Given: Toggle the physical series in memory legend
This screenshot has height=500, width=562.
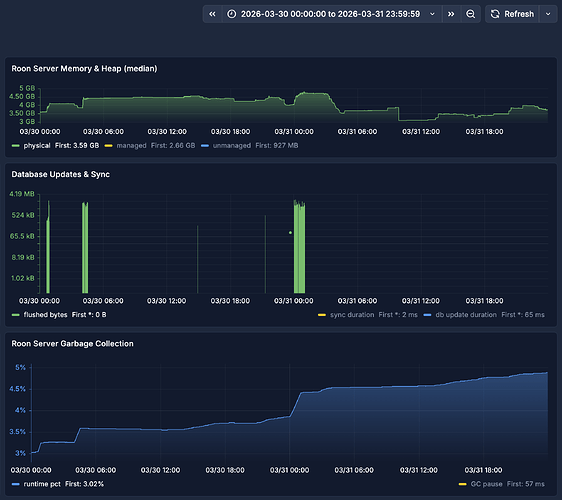Looking at the screenshot, I should coord(37,146).
